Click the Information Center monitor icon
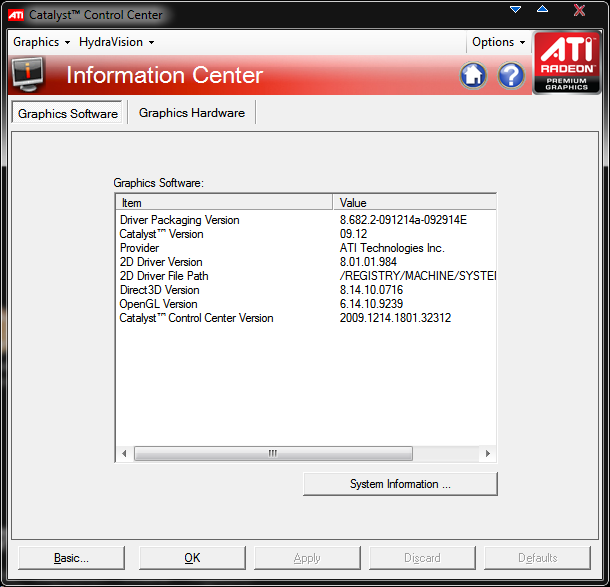 pos(27,74)
